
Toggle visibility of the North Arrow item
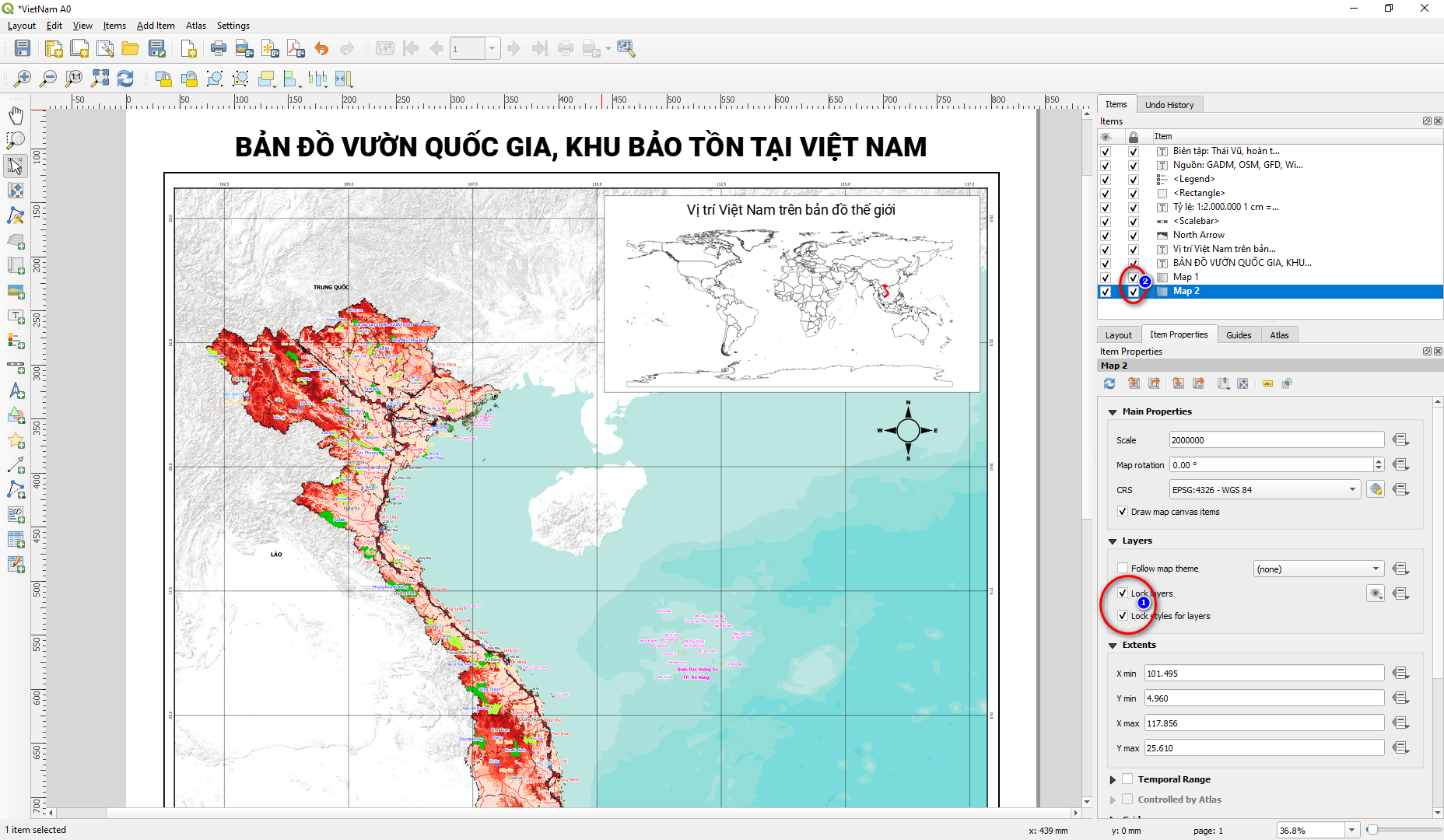point(1106,236)
